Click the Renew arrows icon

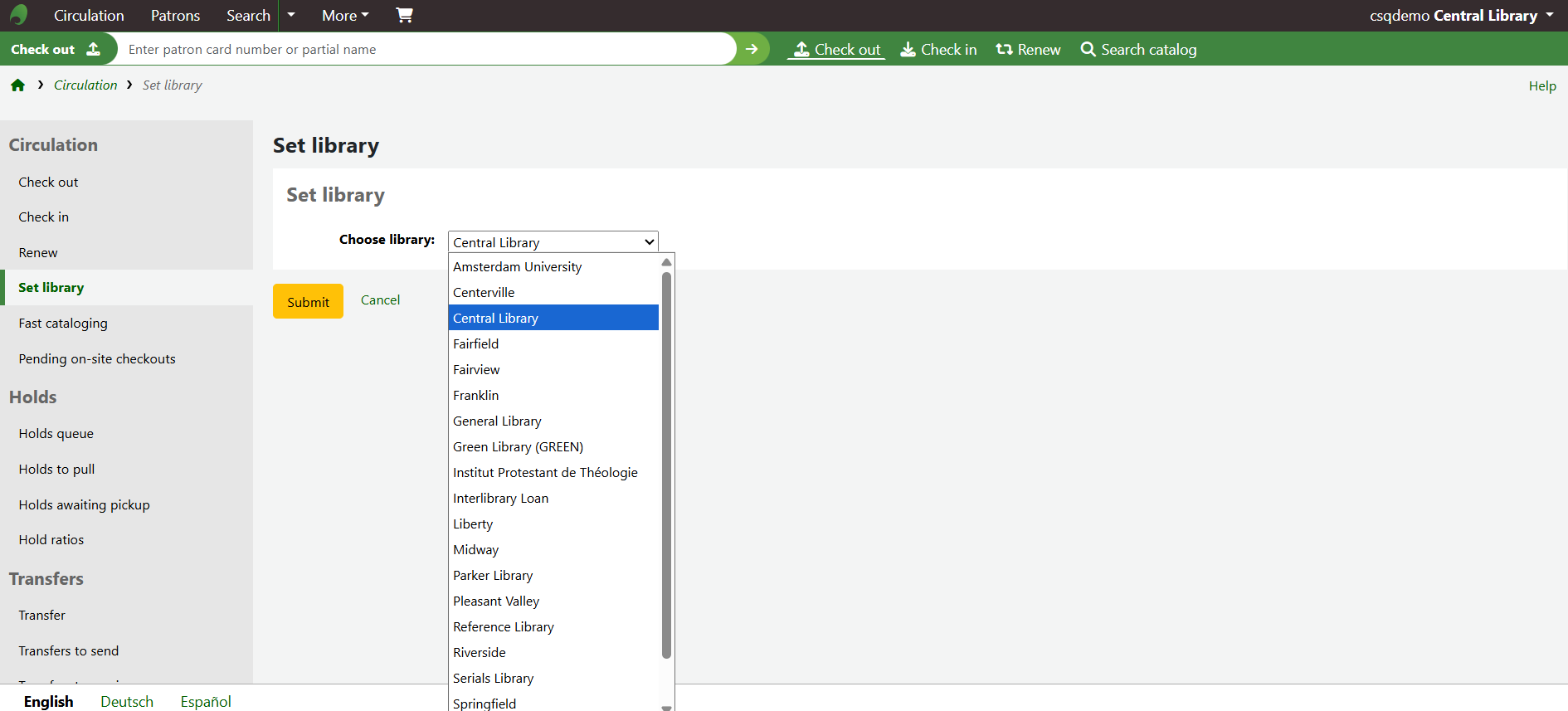(x=1004, y=50)
